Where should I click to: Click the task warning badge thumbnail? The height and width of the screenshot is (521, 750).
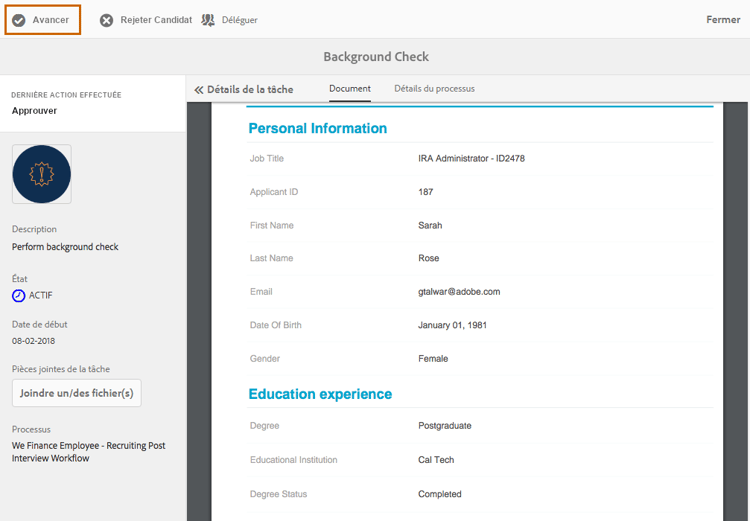tap(42, 174)
